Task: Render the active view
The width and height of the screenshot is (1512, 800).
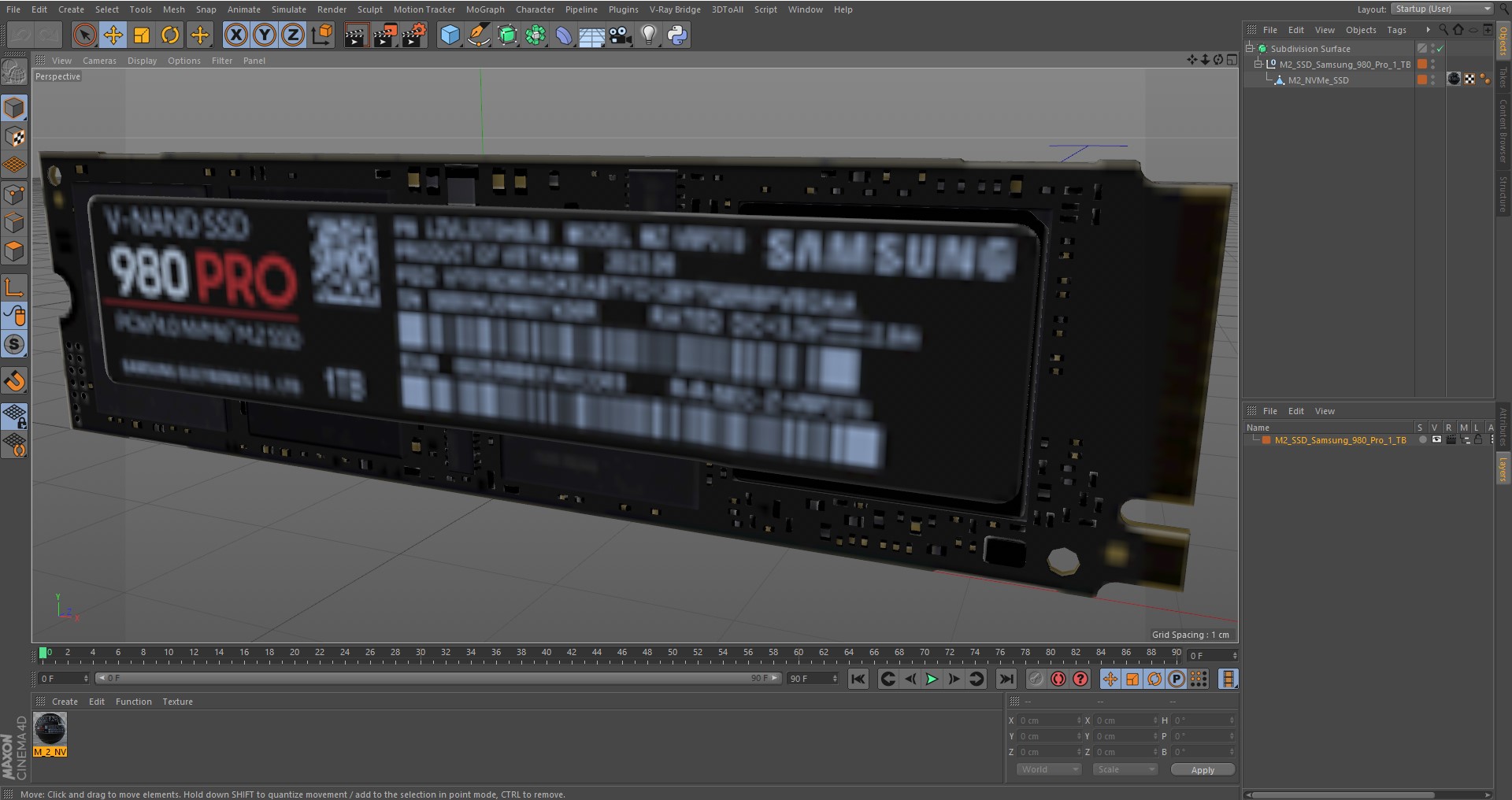Action: point(356,35)
